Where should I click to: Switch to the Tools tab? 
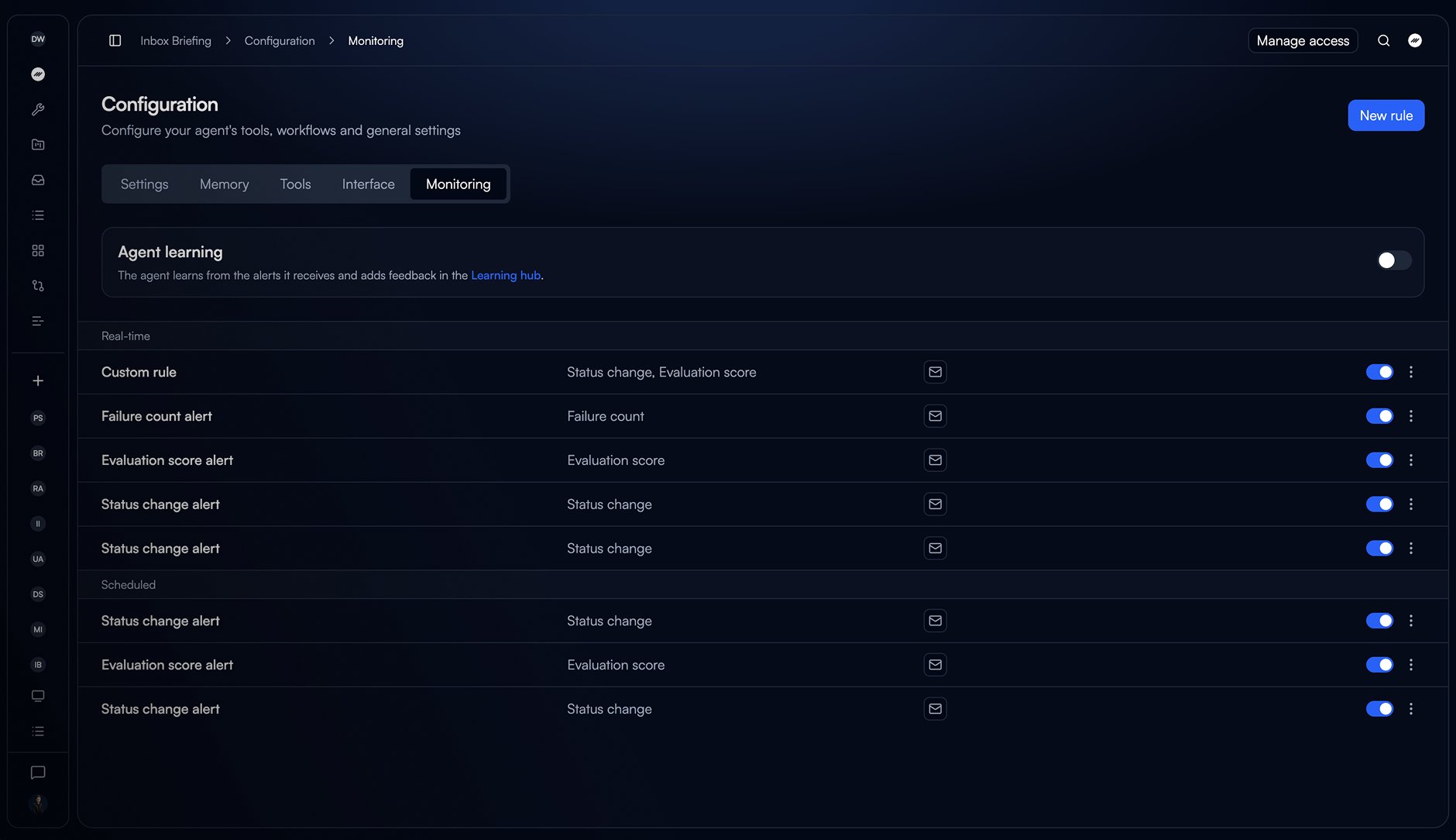[295, 184]
